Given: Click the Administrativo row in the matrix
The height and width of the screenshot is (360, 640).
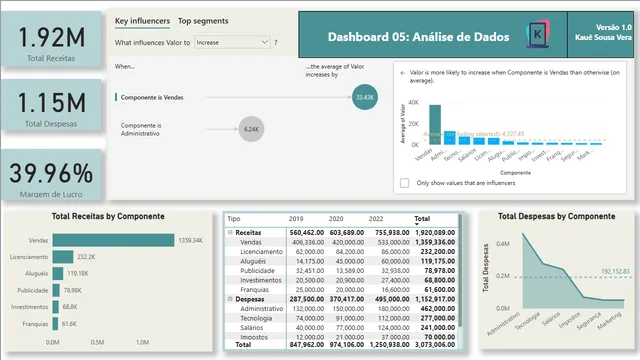Looking at the screenshot, I should [342, 309].
